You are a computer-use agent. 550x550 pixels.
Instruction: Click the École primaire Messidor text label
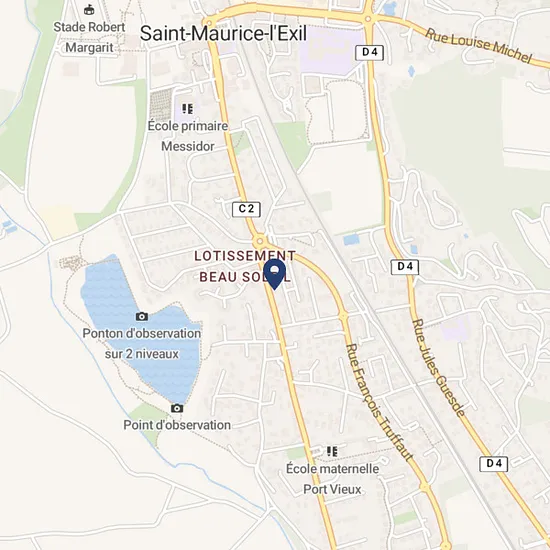coord(188,136)
